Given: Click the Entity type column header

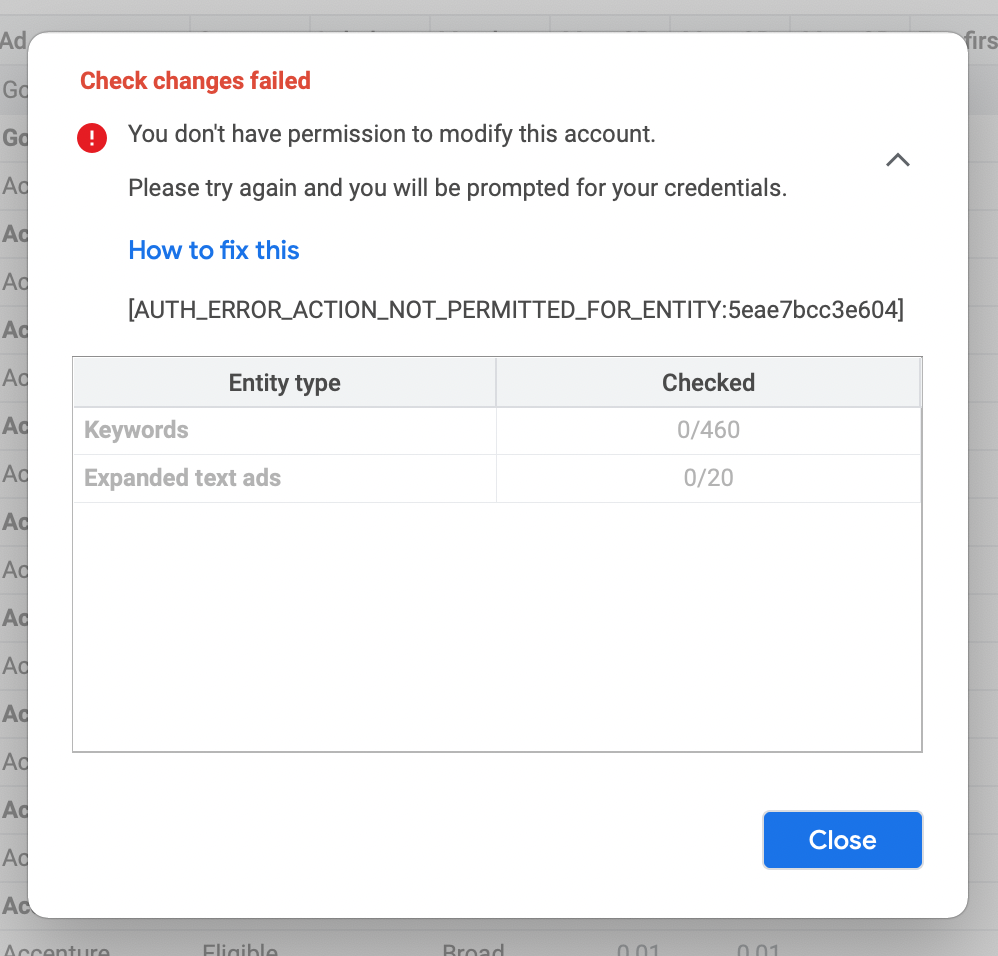Looking at the screenshot, I should point(284,383).
